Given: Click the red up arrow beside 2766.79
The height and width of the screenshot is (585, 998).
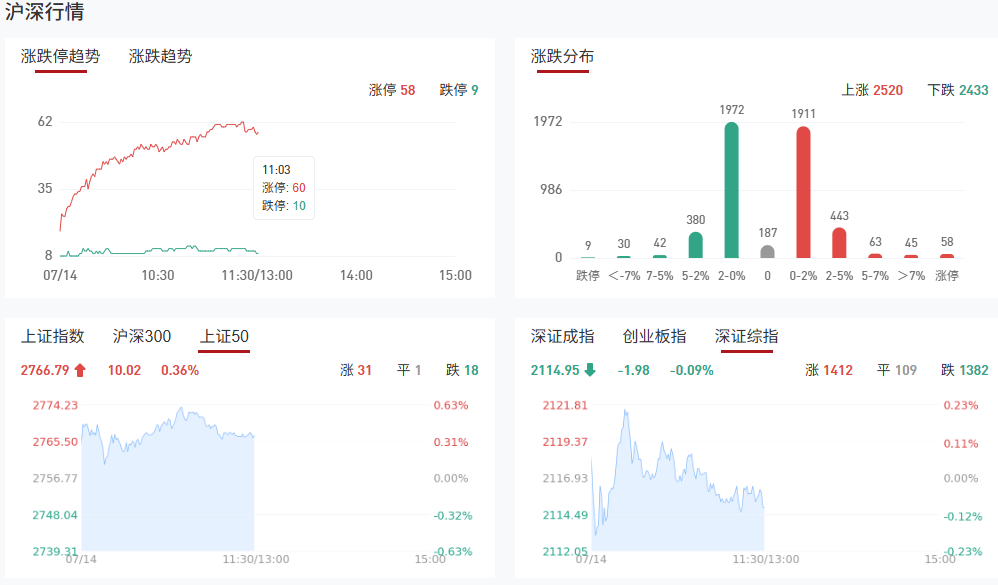Looking at the screenshot, I should click(x=80, y=370).
